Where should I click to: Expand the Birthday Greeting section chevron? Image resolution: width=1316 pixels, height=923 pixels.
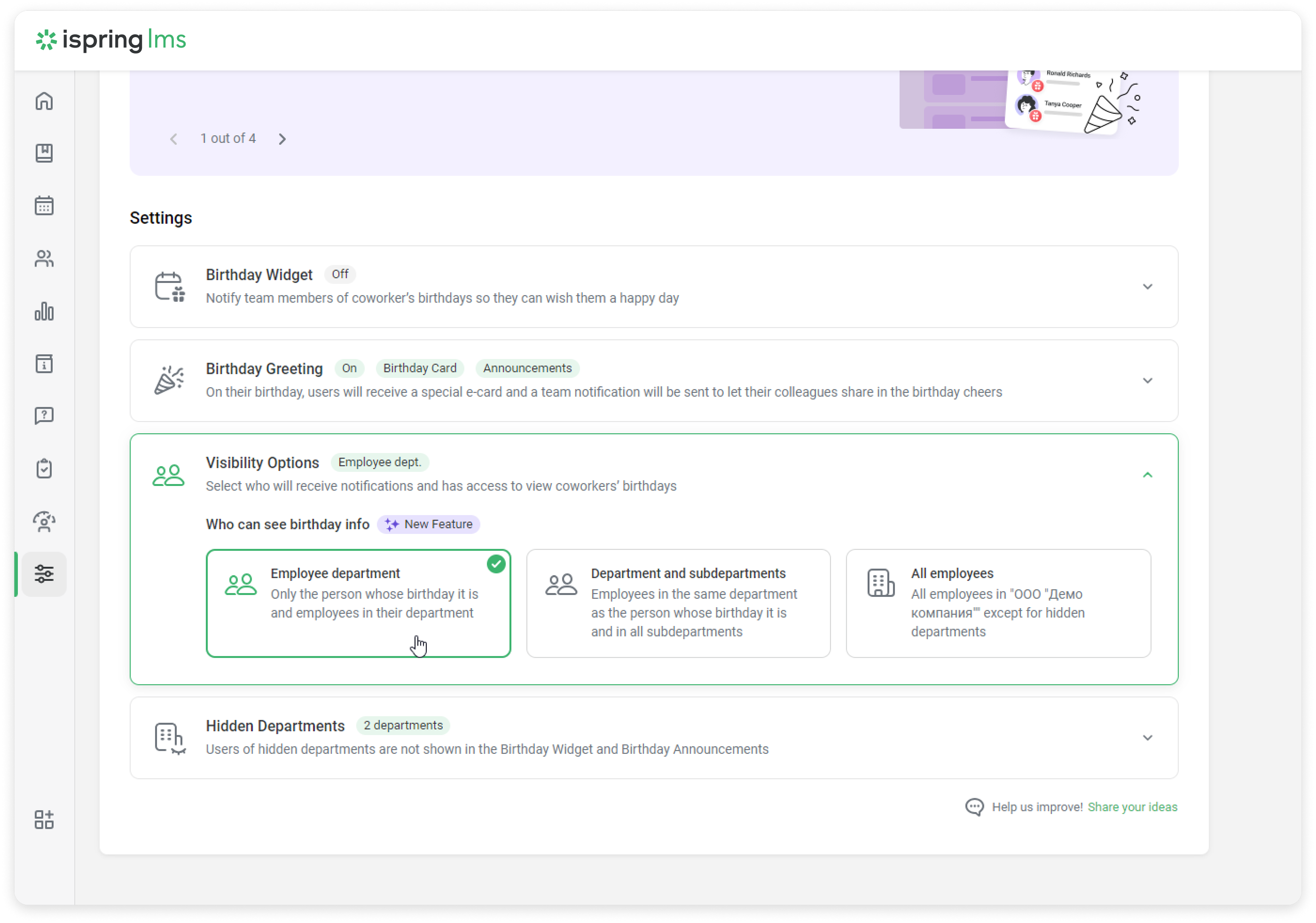1147,381
